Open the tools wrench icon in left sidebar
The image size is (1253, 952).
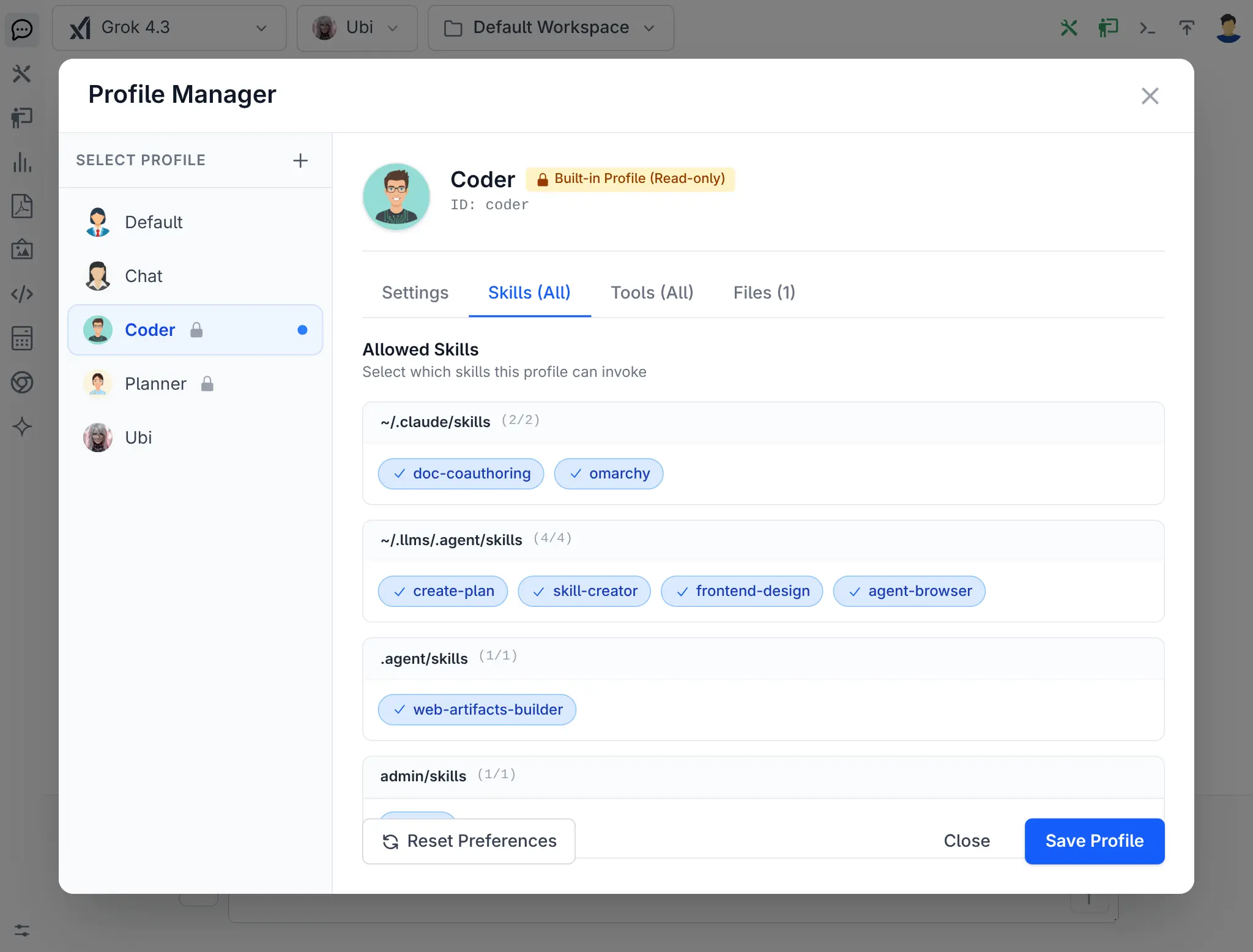click(x=22, y=74)
